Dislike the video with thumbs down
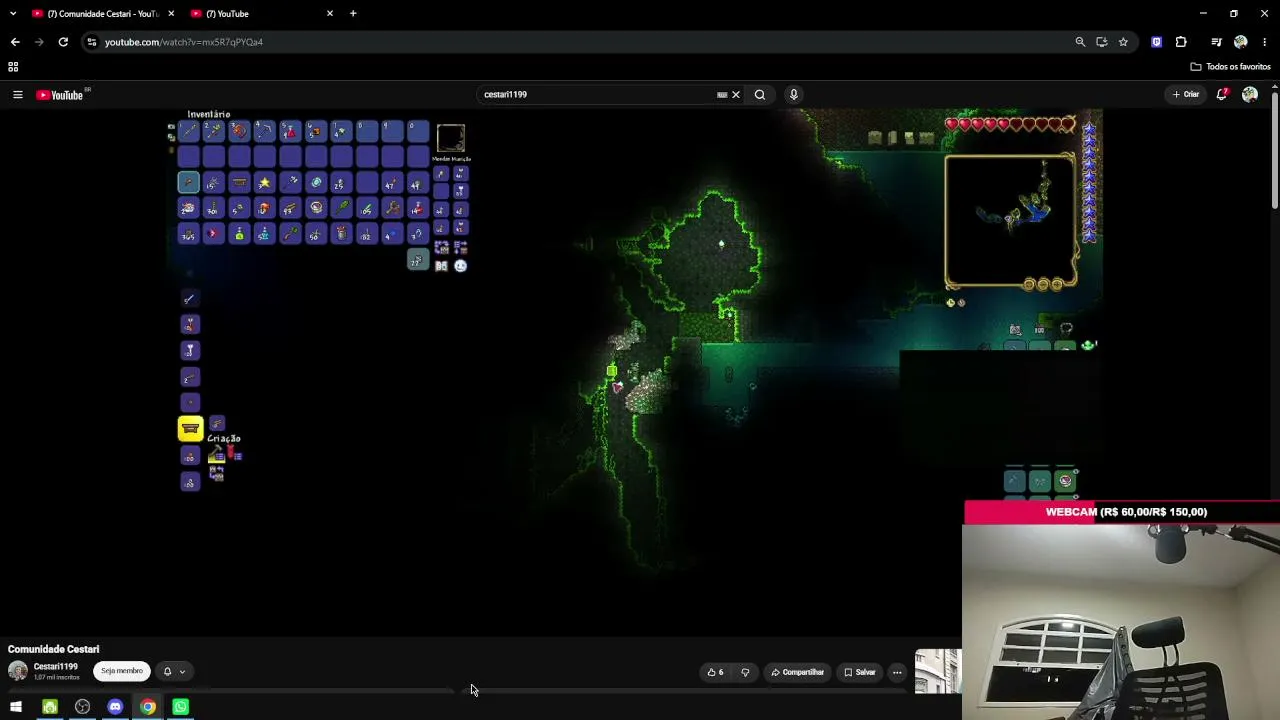 point(745,672)
